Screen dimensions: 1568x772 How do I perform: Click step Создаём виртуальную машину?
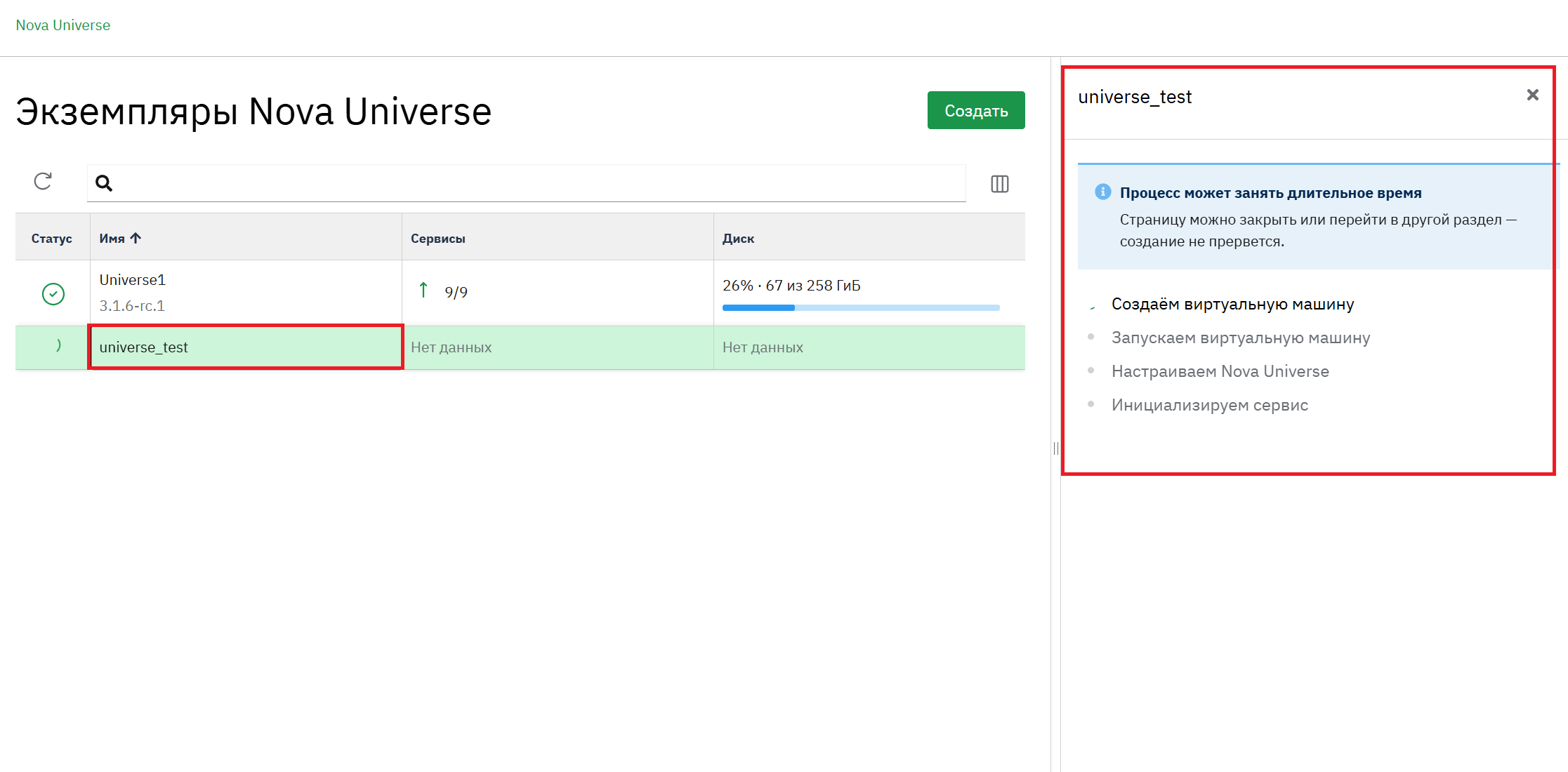coord(1232,305)
